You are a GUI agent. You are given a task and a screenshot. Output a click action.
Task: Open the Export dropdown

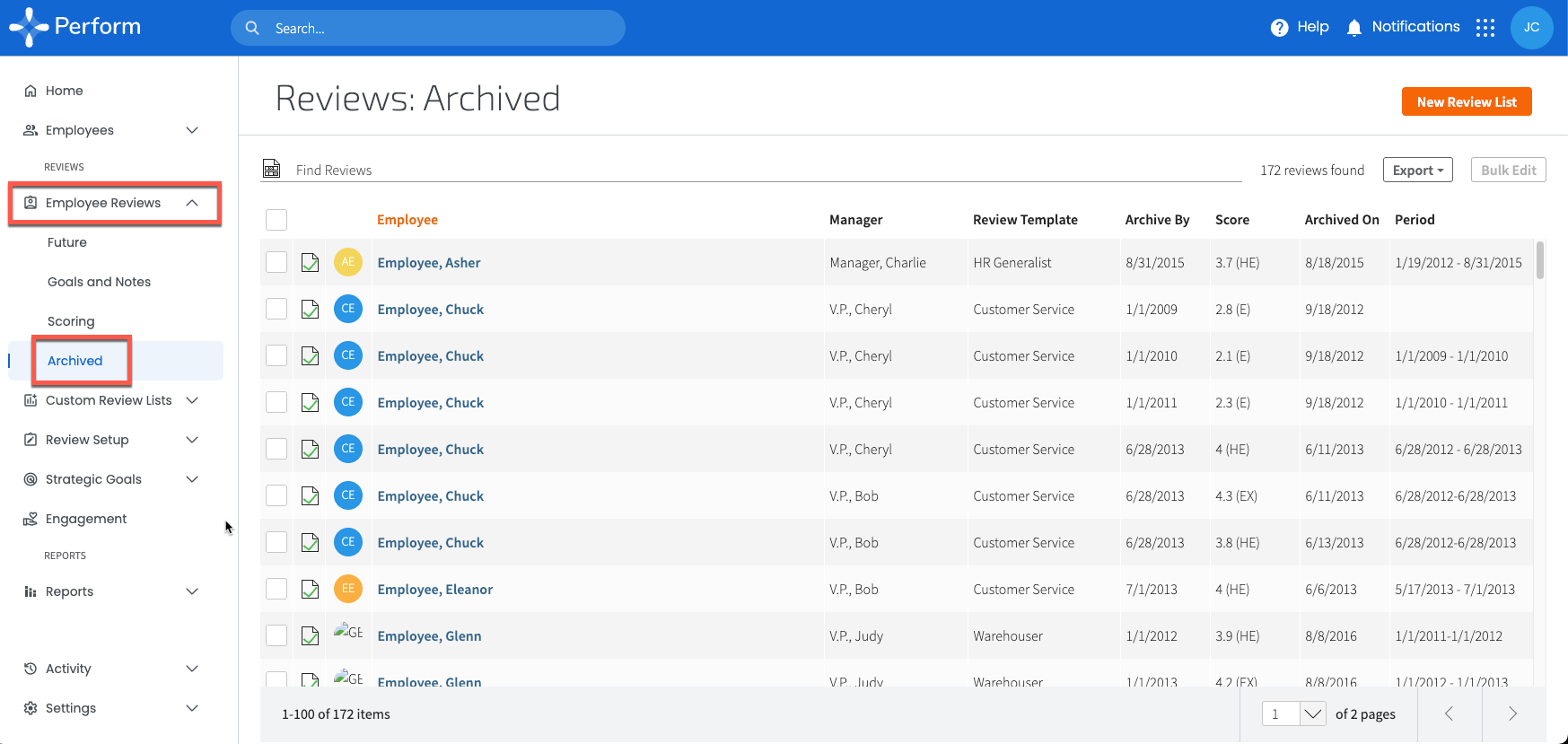pyautogui.click(x=1417, y=170)
